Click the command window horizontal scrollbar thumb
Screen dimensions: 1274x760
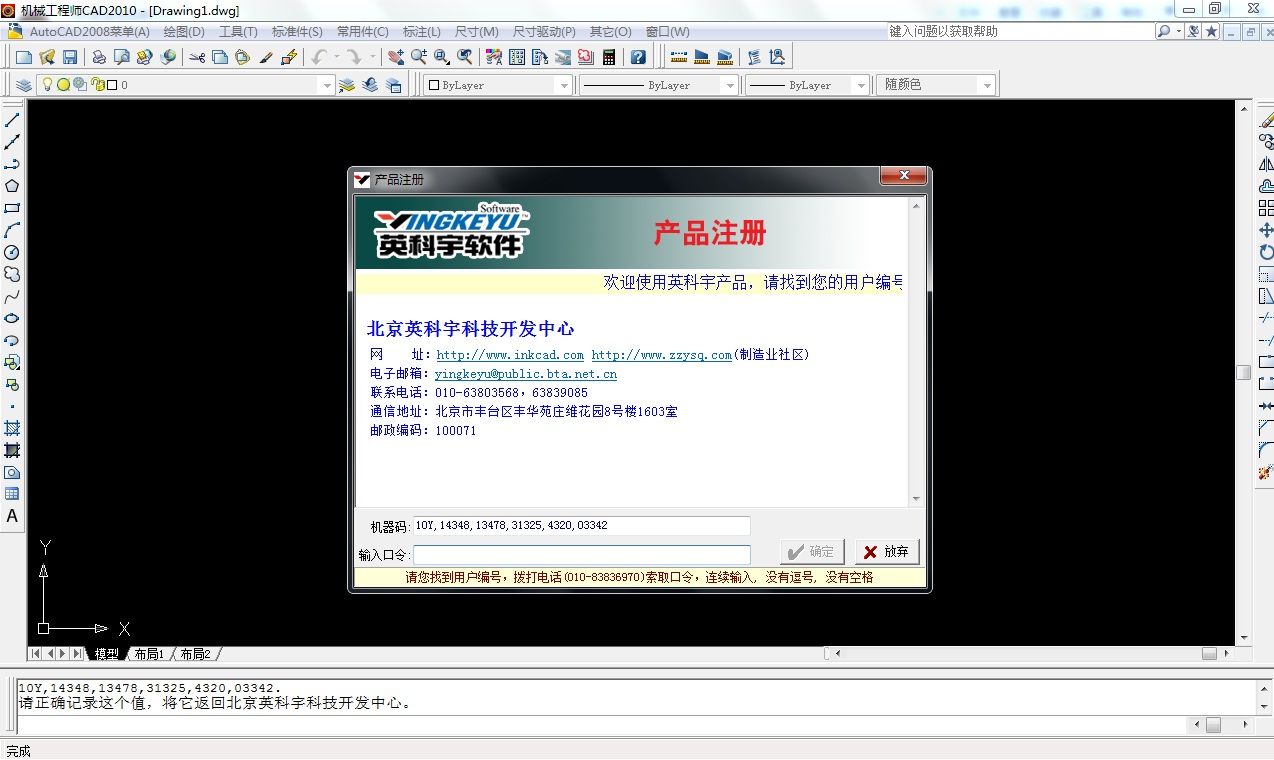(x=1213, y=726)
